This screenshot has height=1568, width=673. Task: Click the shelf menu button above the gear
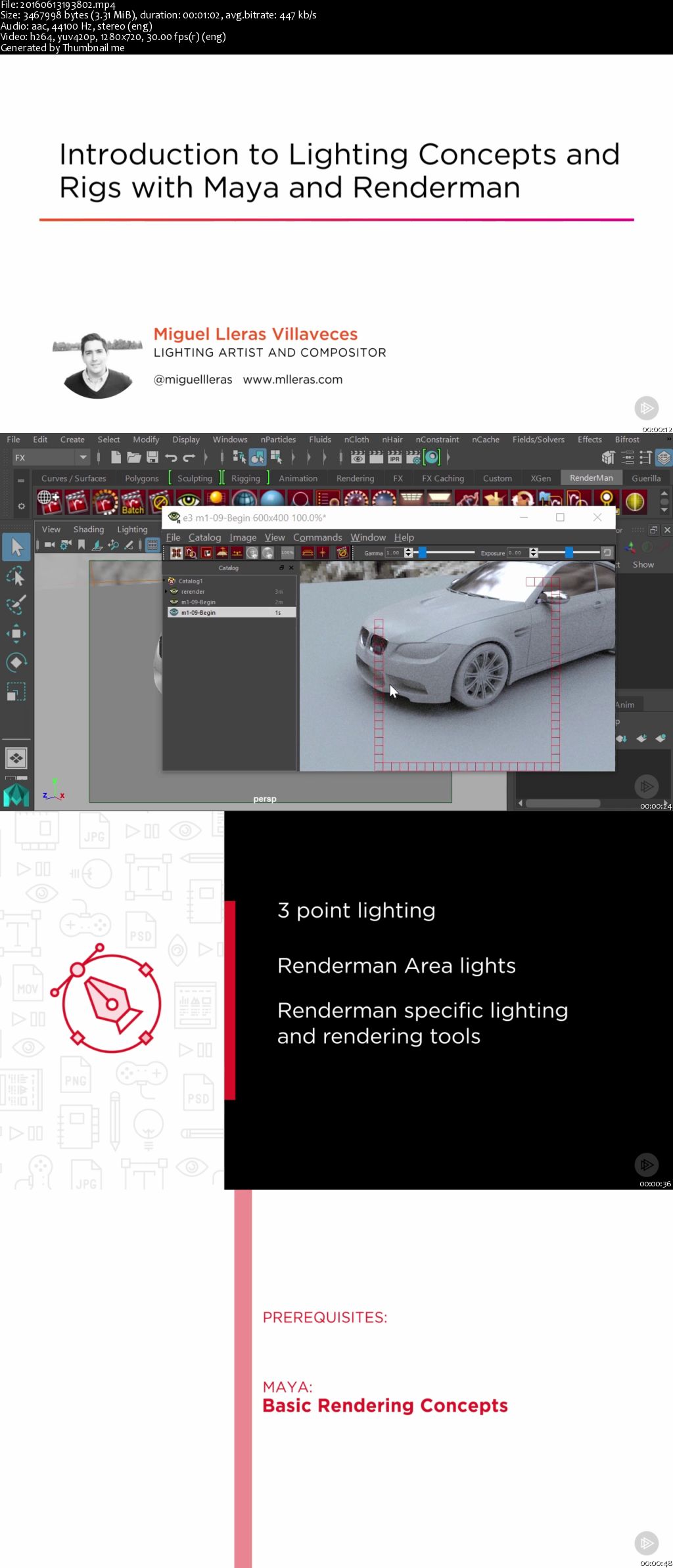pos(21,480)
